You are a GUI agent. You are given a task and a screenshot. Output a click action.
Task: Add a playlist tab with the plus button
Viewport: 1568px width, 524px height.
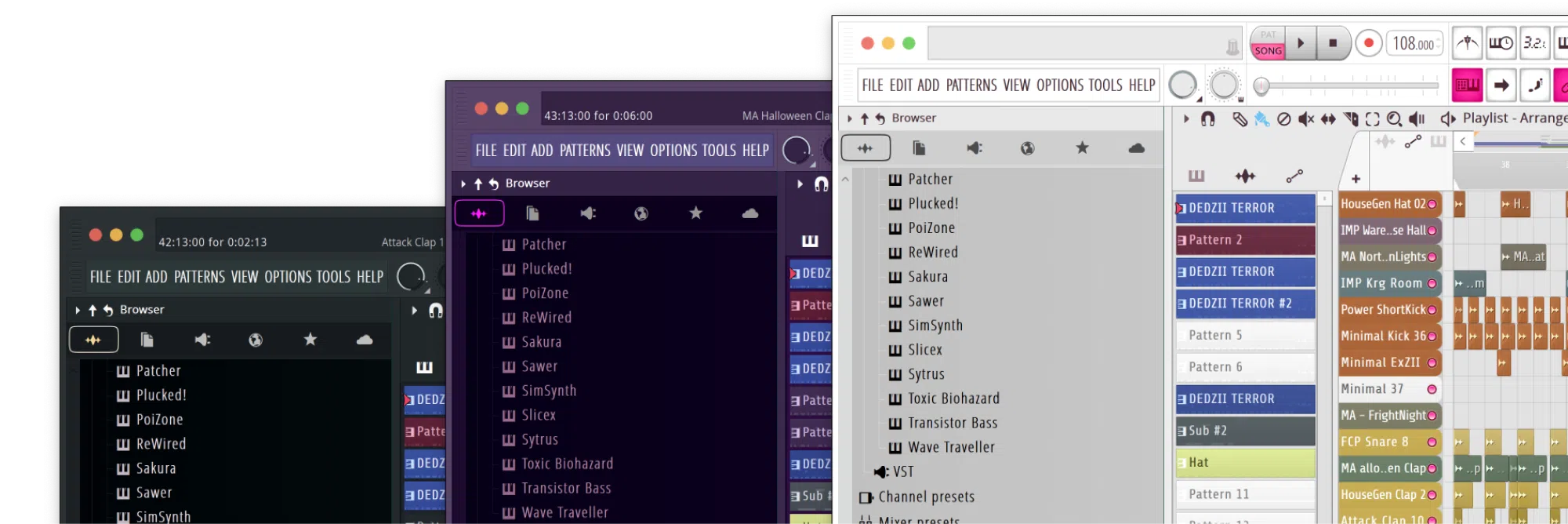tap(1356, 179)
